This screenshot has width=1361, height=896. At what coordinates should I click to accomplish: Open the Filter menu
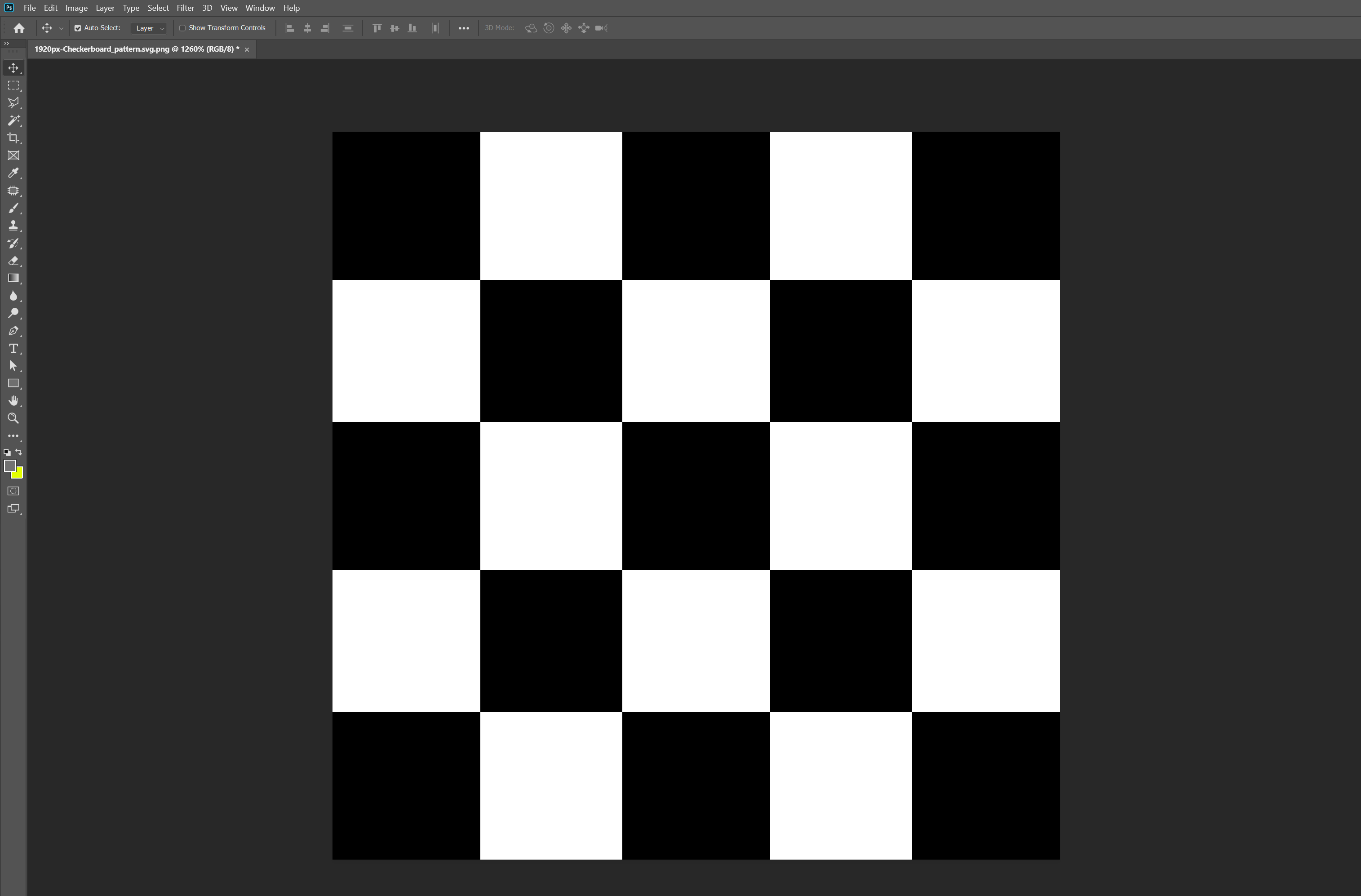(185, 8)
